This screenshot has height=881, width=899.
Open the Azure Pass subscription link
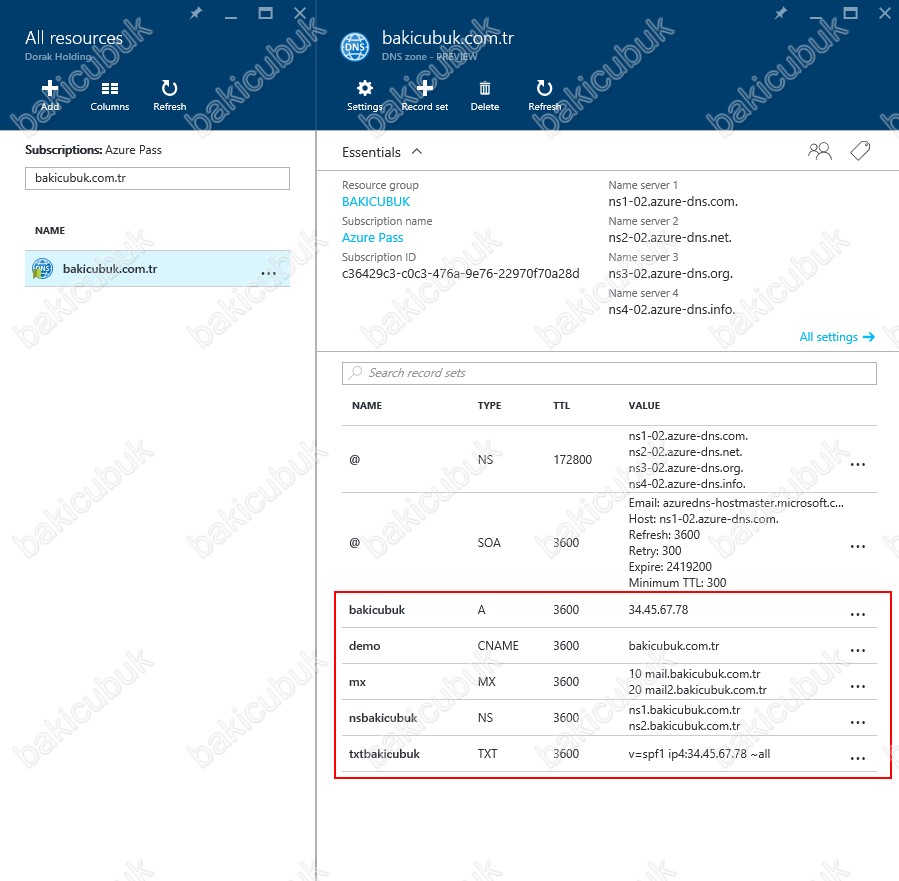click(373, 238)
